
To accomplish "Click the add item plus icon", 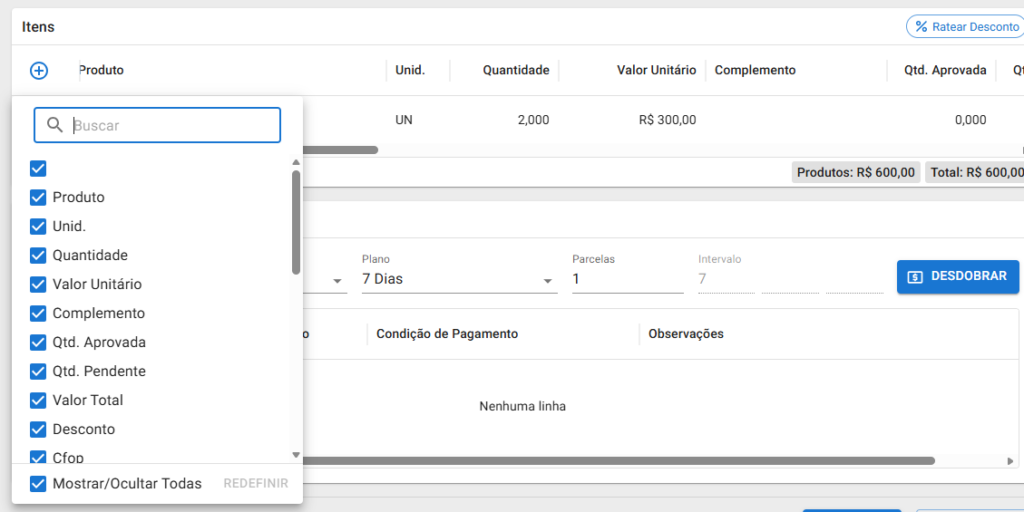I will pyautogui.click(x=39, y=71).
